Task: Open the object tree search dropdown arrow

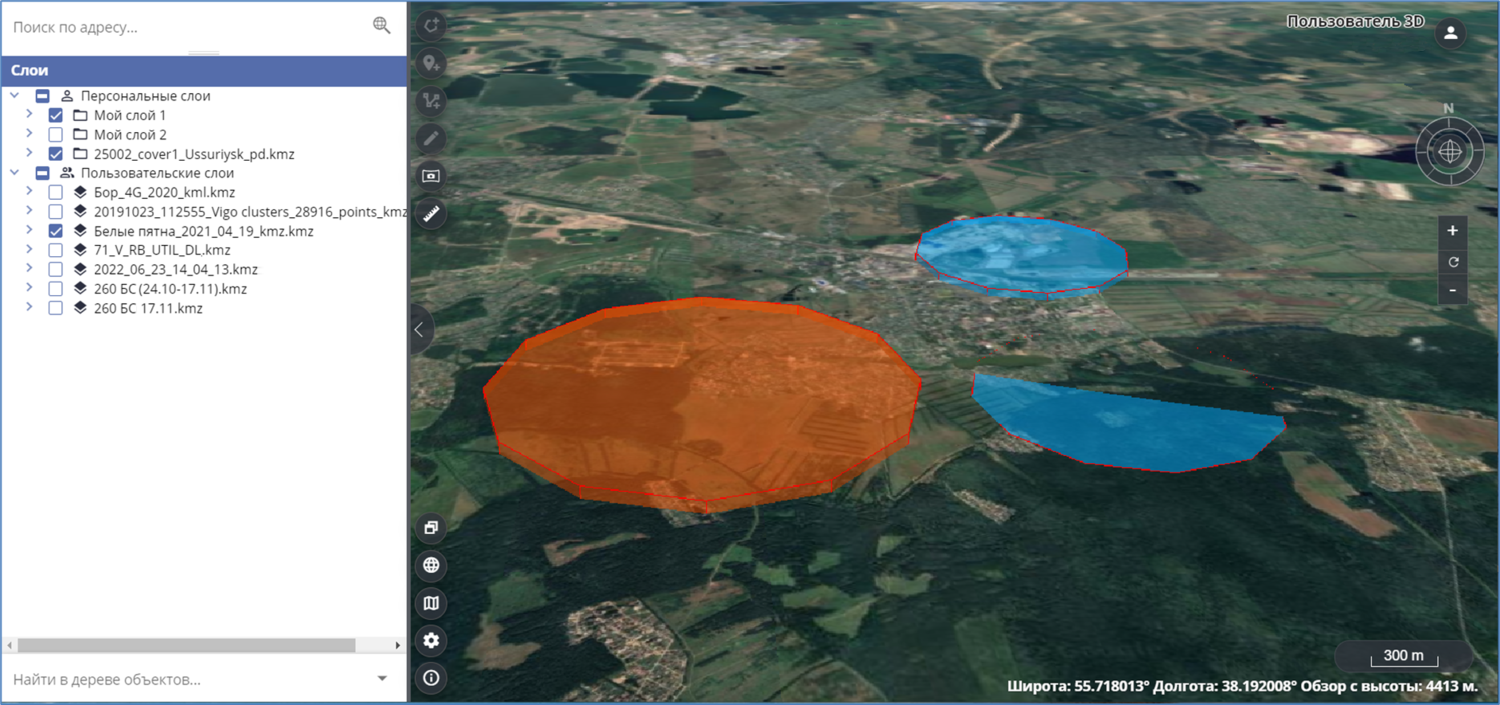Action: pos(382,679)
